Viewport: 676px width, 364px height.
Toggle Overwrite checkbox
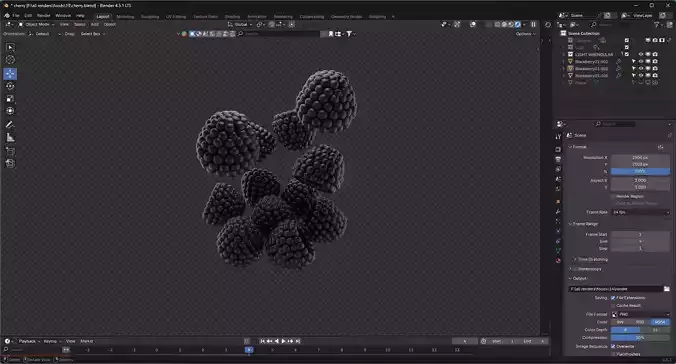pos(613,346)
